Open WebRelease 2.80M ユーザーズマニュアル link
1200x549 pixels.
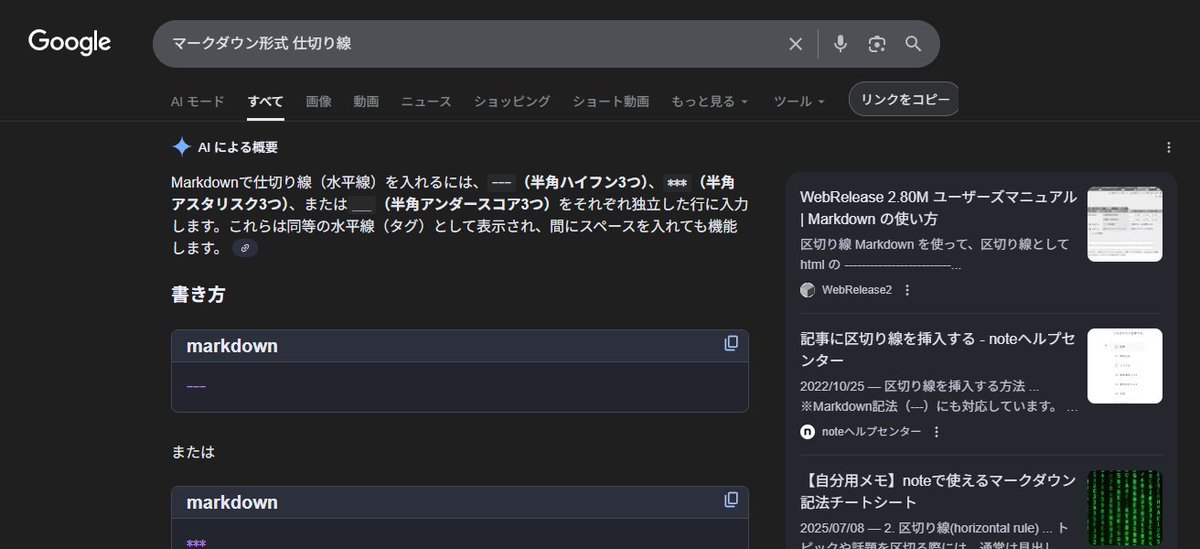[938, 207]
